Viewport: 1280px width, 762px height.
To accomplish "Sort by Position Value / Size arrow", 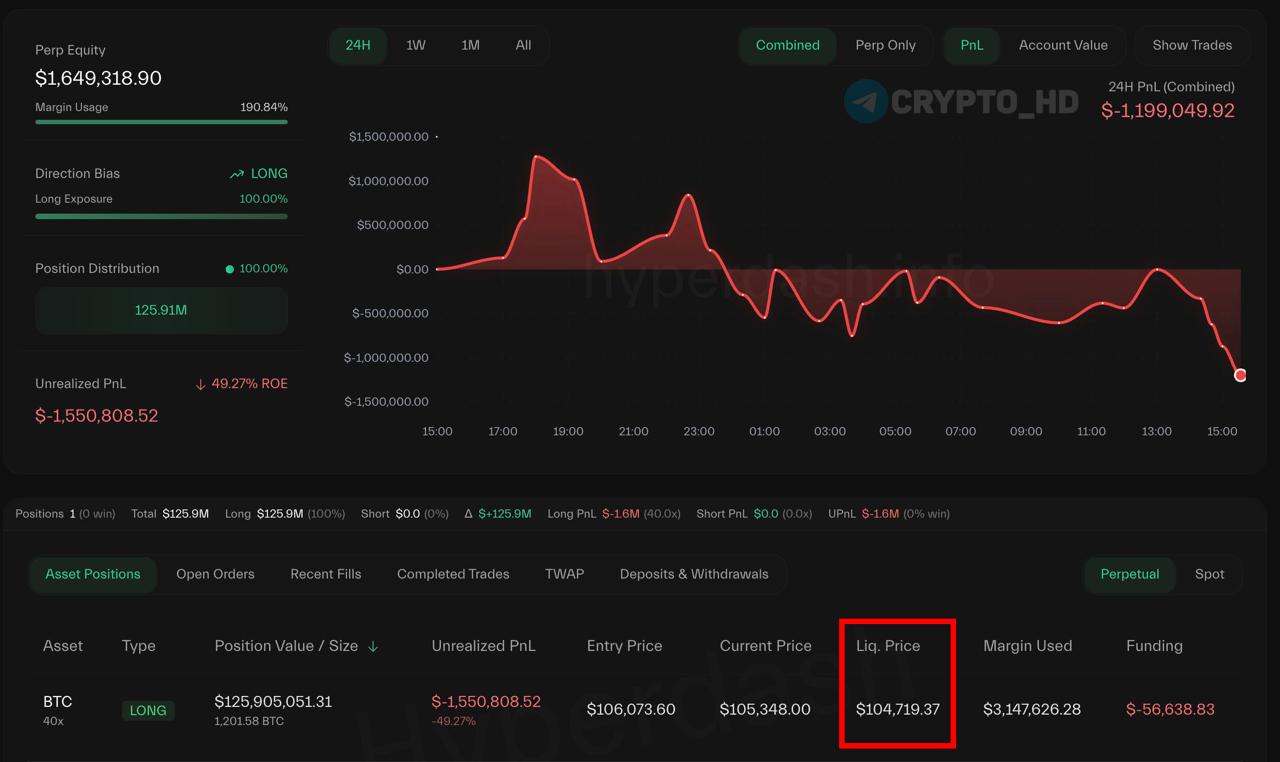I will [373, 646].
